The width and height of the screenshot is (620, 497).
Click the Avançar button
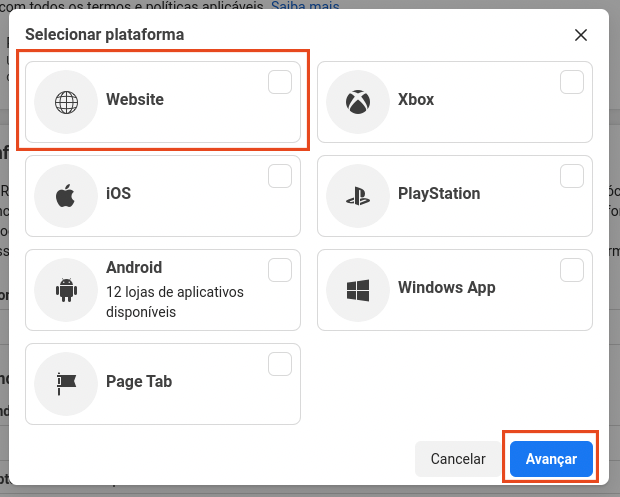(x=551, y=459)
